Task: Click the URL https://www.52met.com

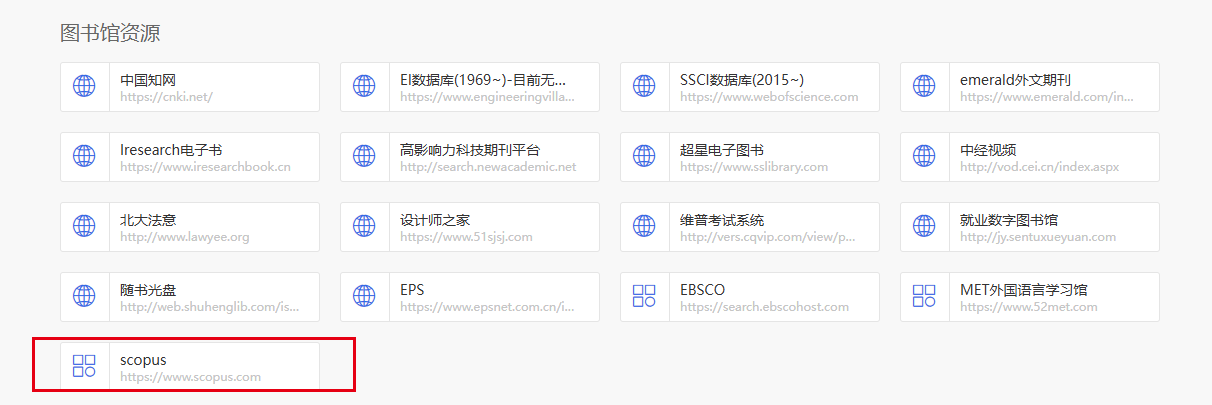Action: (x=1028, y=307)
